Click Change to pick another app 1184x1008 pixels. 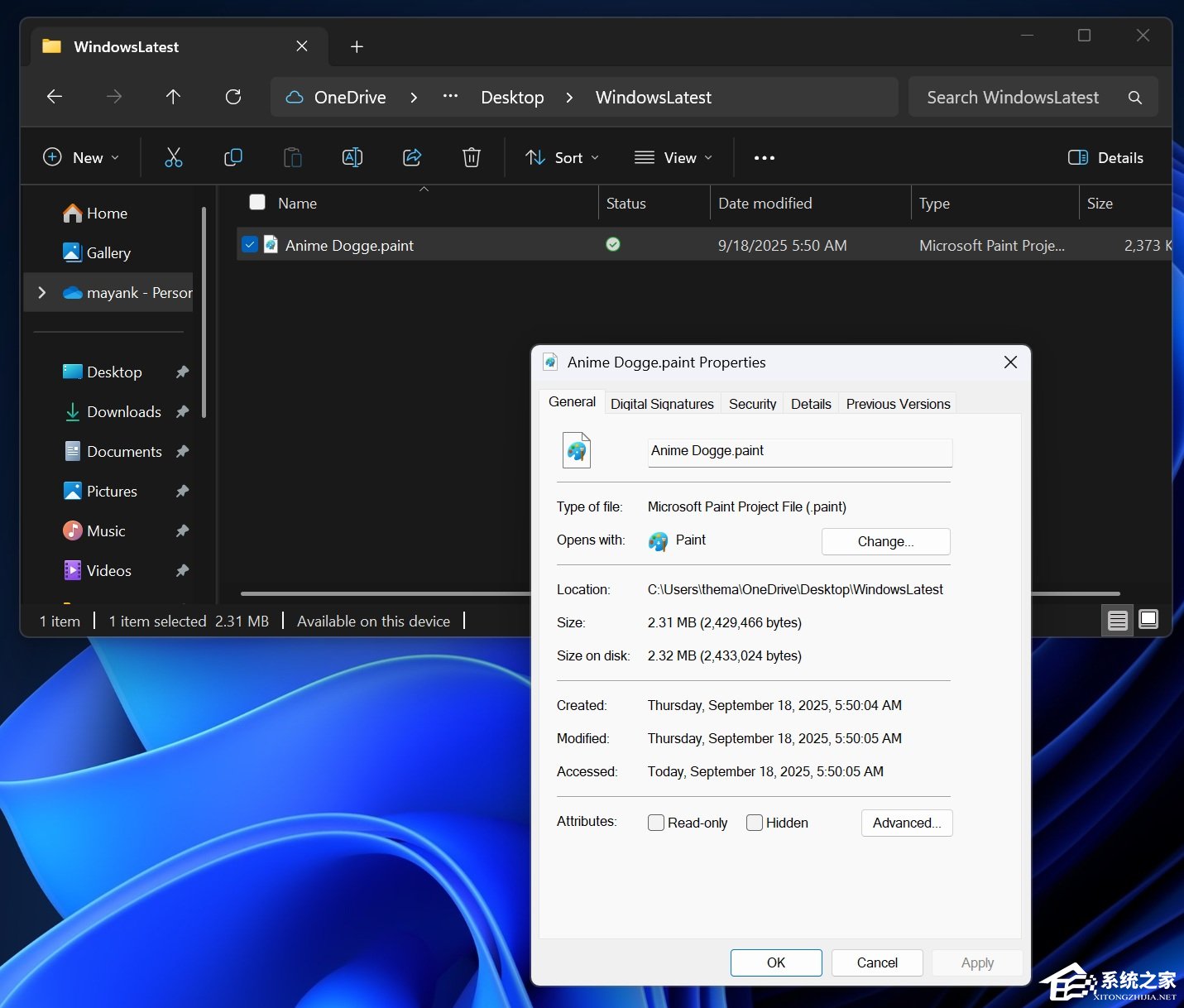tap(885, 541)
